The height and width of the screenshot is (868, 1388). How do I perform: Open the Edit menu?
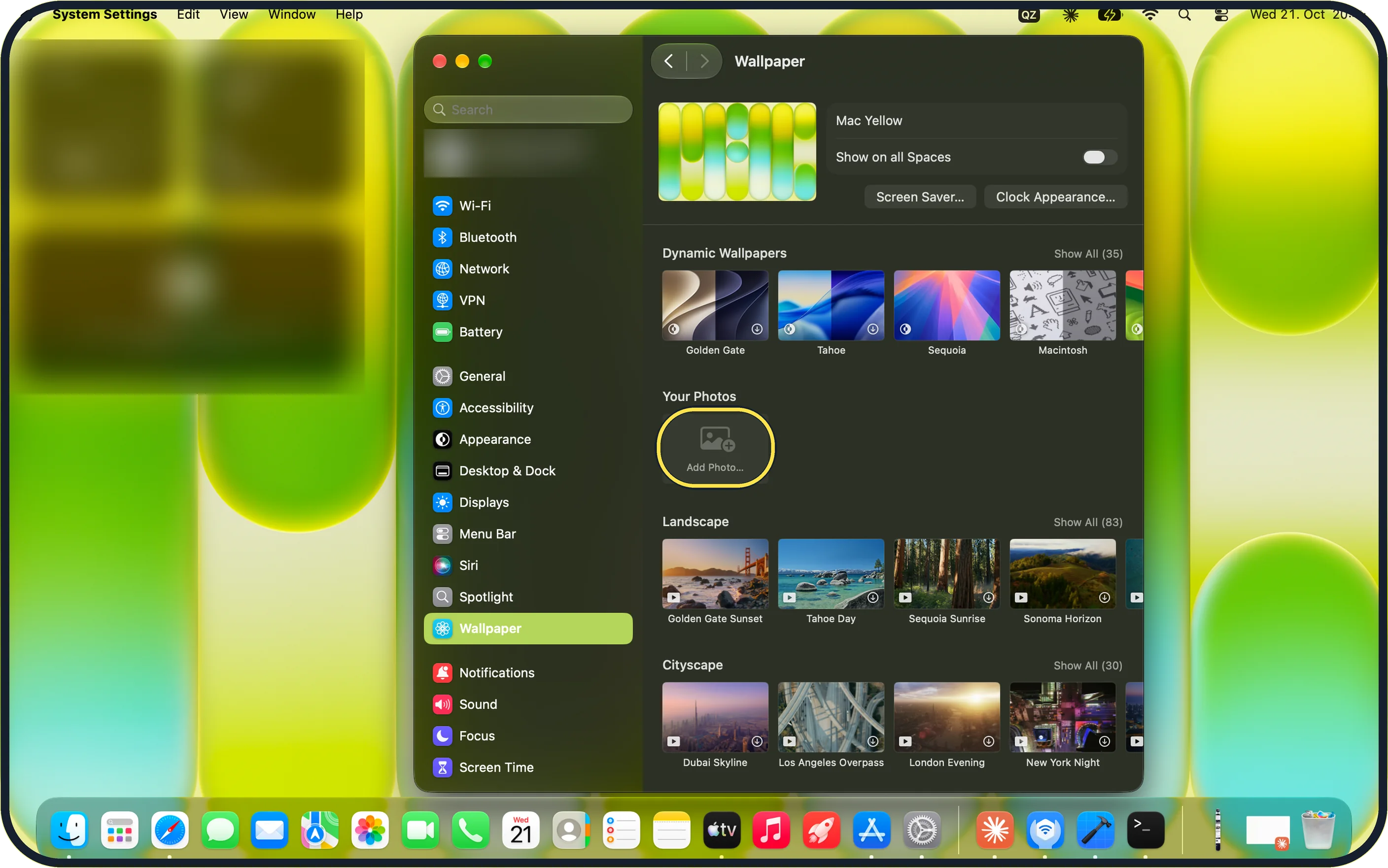[x=188, y=14]
